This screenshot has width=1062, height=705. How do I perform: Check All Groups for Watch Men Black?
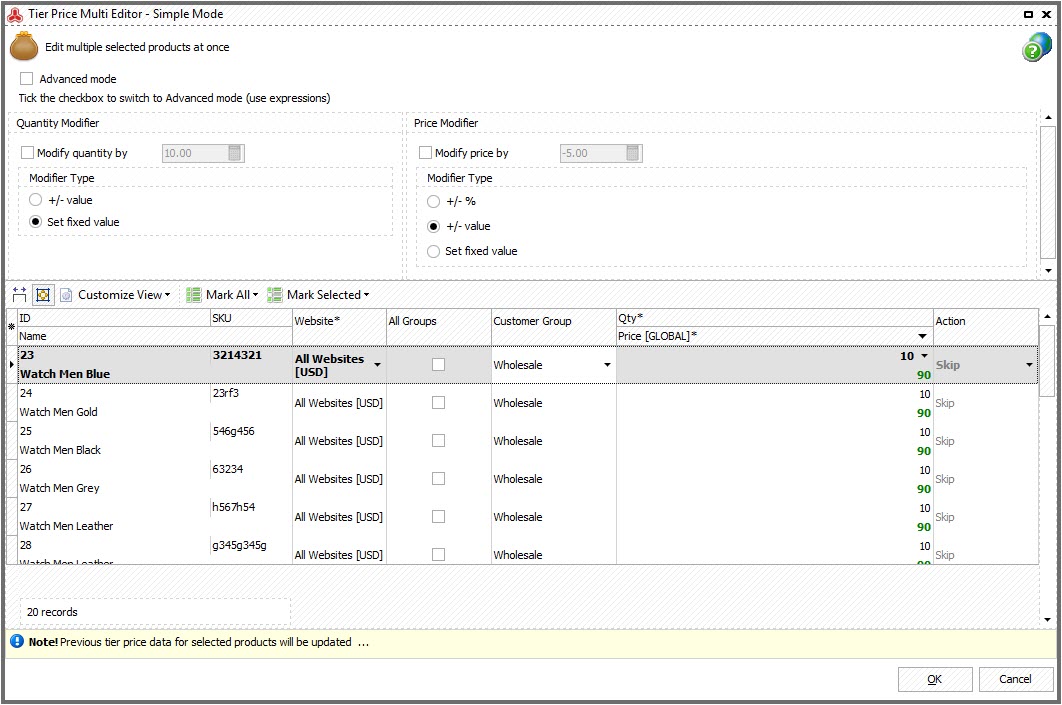pyautogui.click(x=438, y=440)
